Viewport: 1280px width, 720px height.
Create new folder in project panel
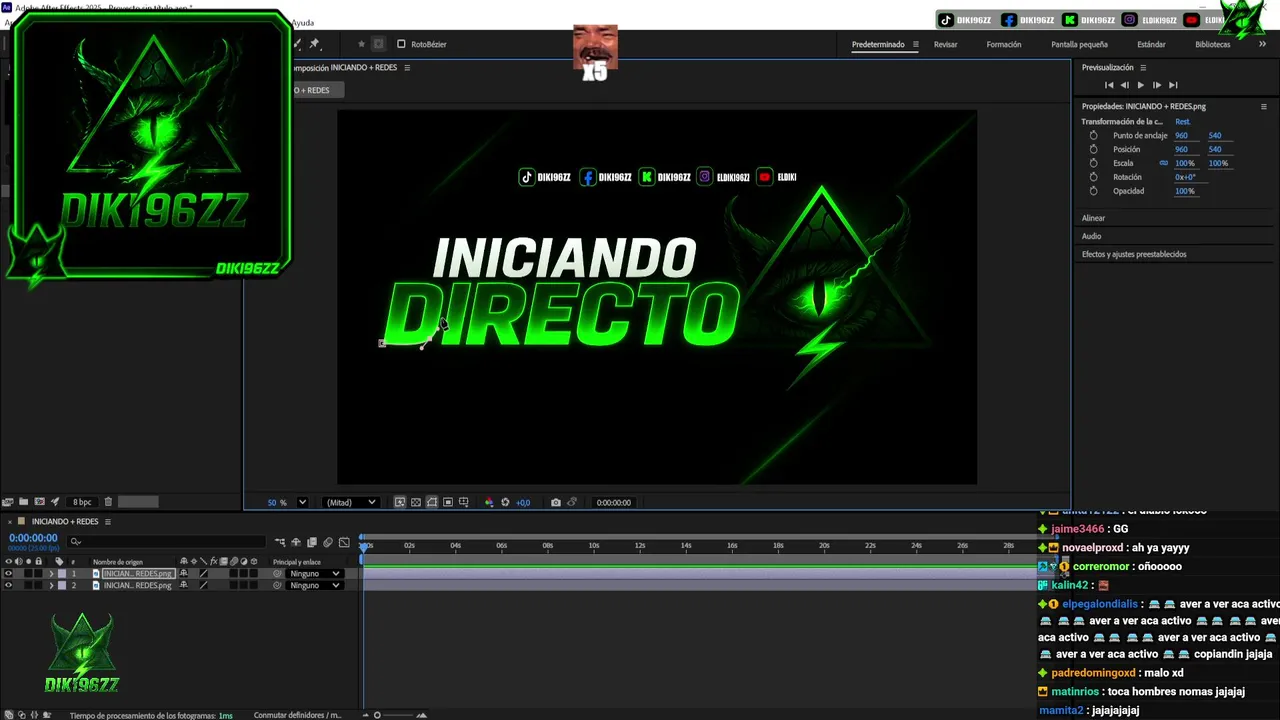(x=24, y=502)
